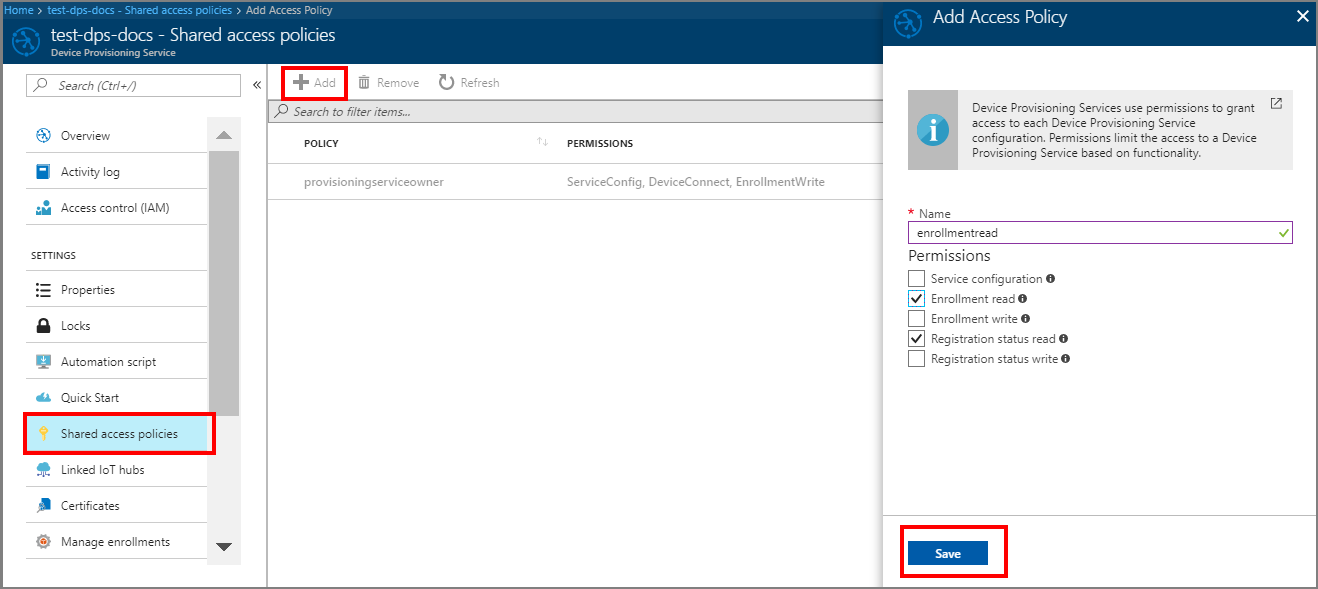
Task: Click the Search to filter items field
Action: point(575,111)
